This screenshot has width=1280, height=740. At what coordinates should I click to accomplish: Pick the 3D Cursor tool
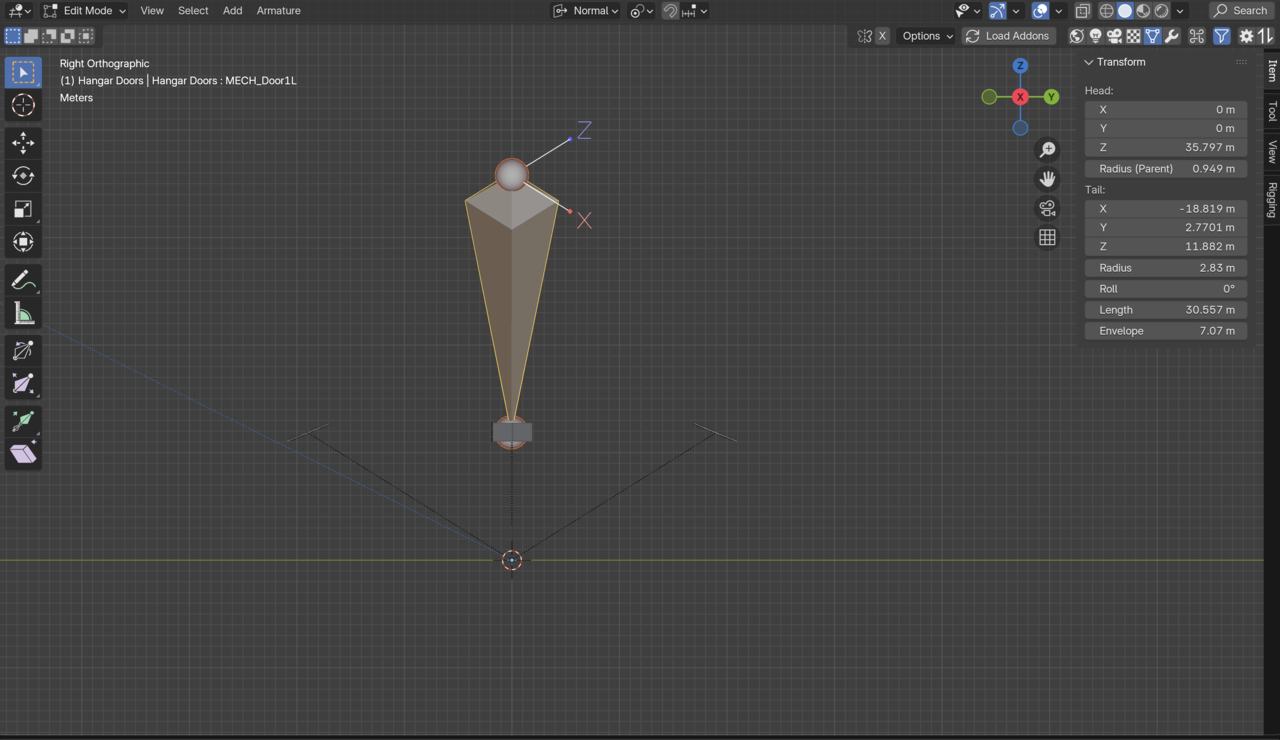coord(23,105)
